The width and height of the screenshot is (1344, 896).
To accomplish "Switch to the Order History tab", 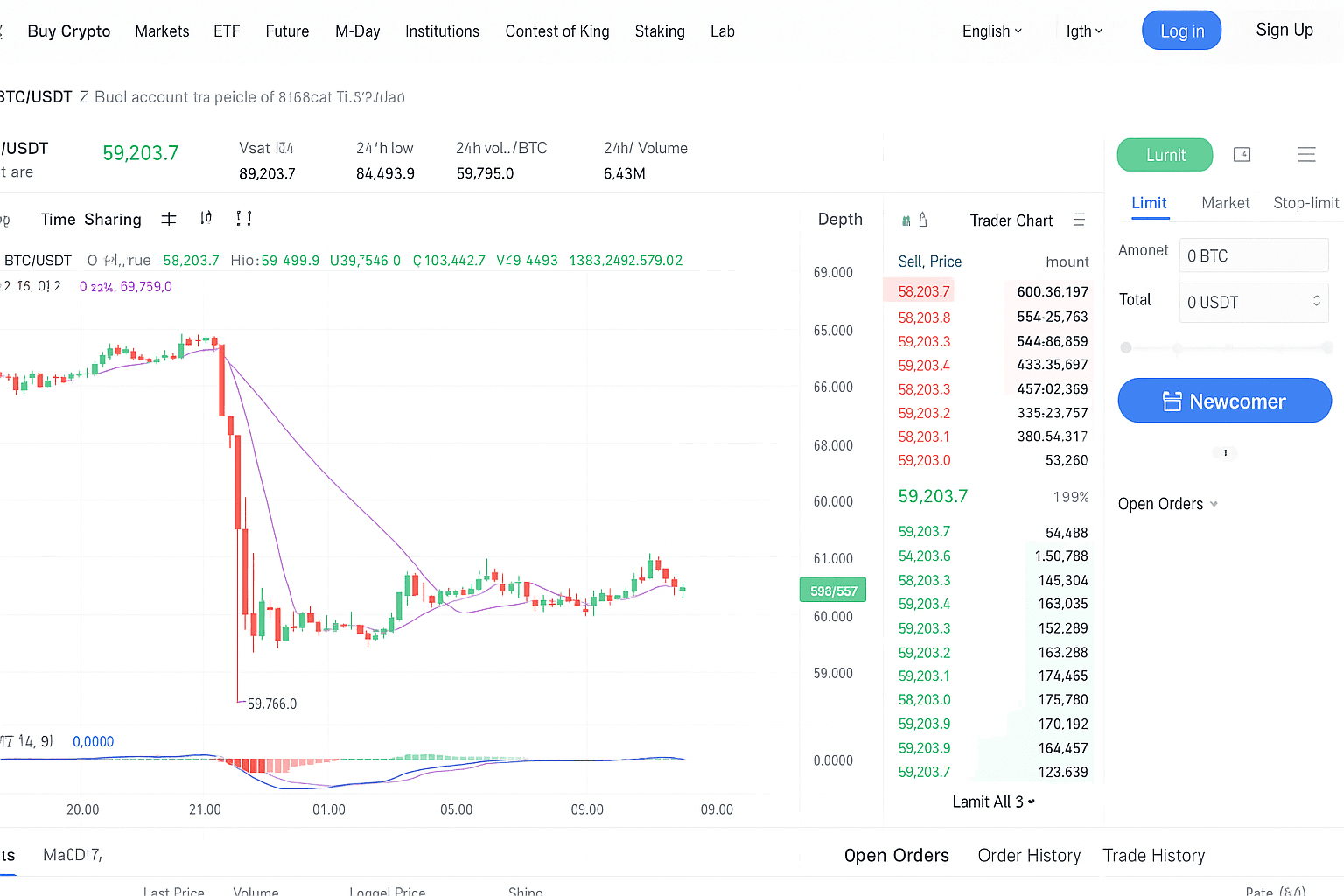I will (x=1029, y=856).
